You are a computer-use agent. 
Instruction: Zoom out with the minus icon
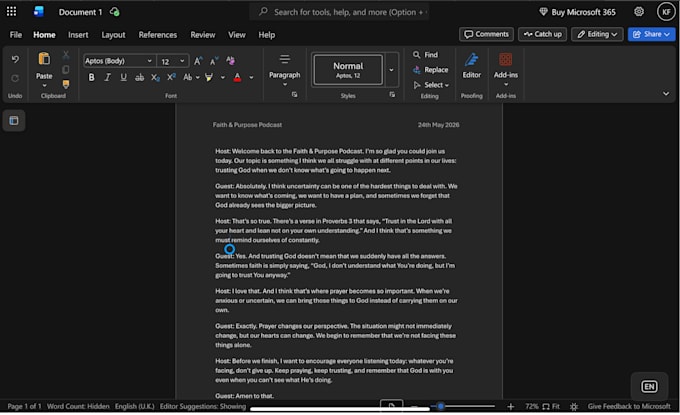click(415, 406)
